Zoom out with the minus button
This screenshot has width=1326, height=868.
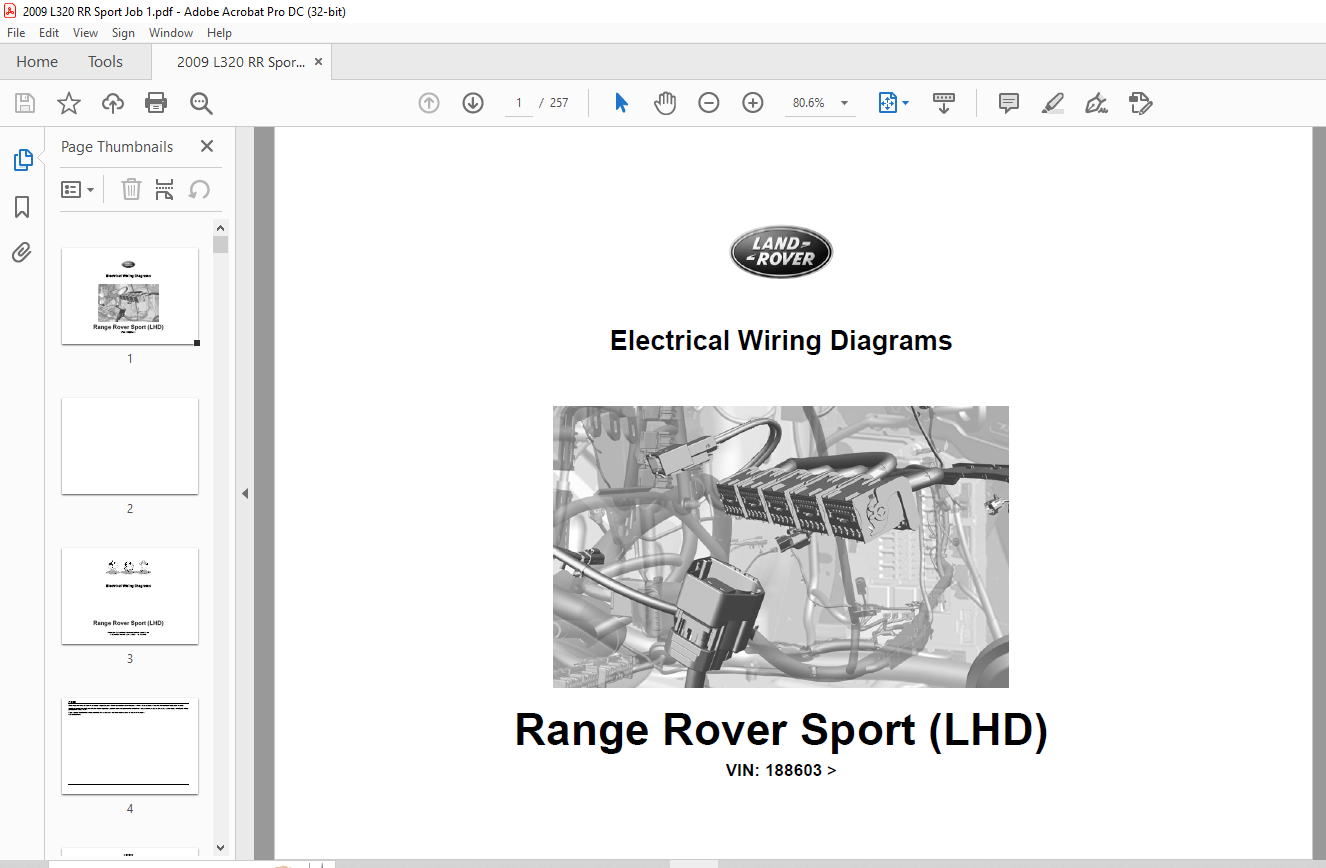point(709,103)
